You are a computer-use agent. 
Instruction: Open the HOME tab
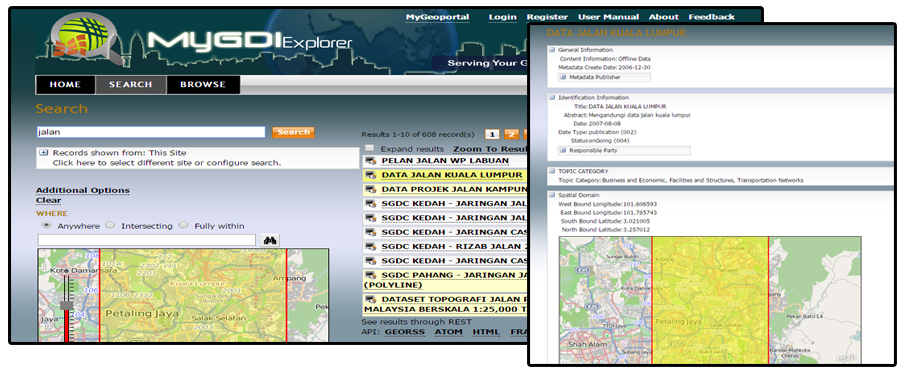click(65, 85)
